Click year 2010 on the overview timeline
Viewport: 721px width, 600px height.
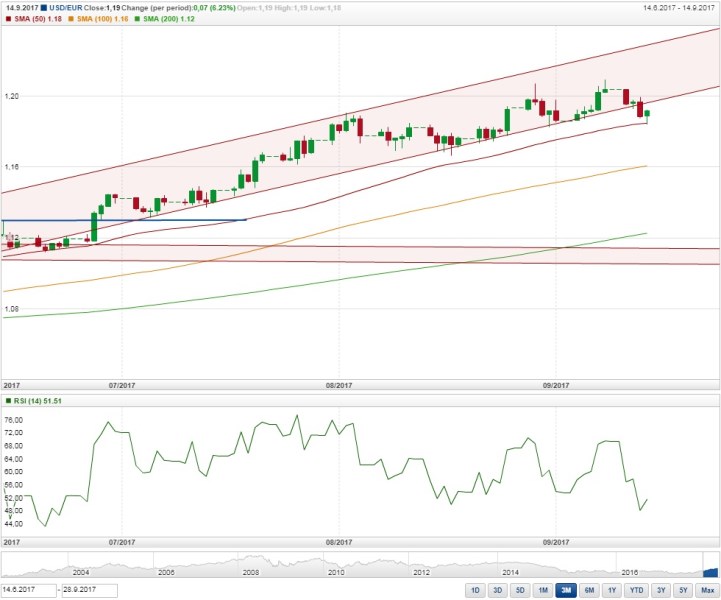336,571
